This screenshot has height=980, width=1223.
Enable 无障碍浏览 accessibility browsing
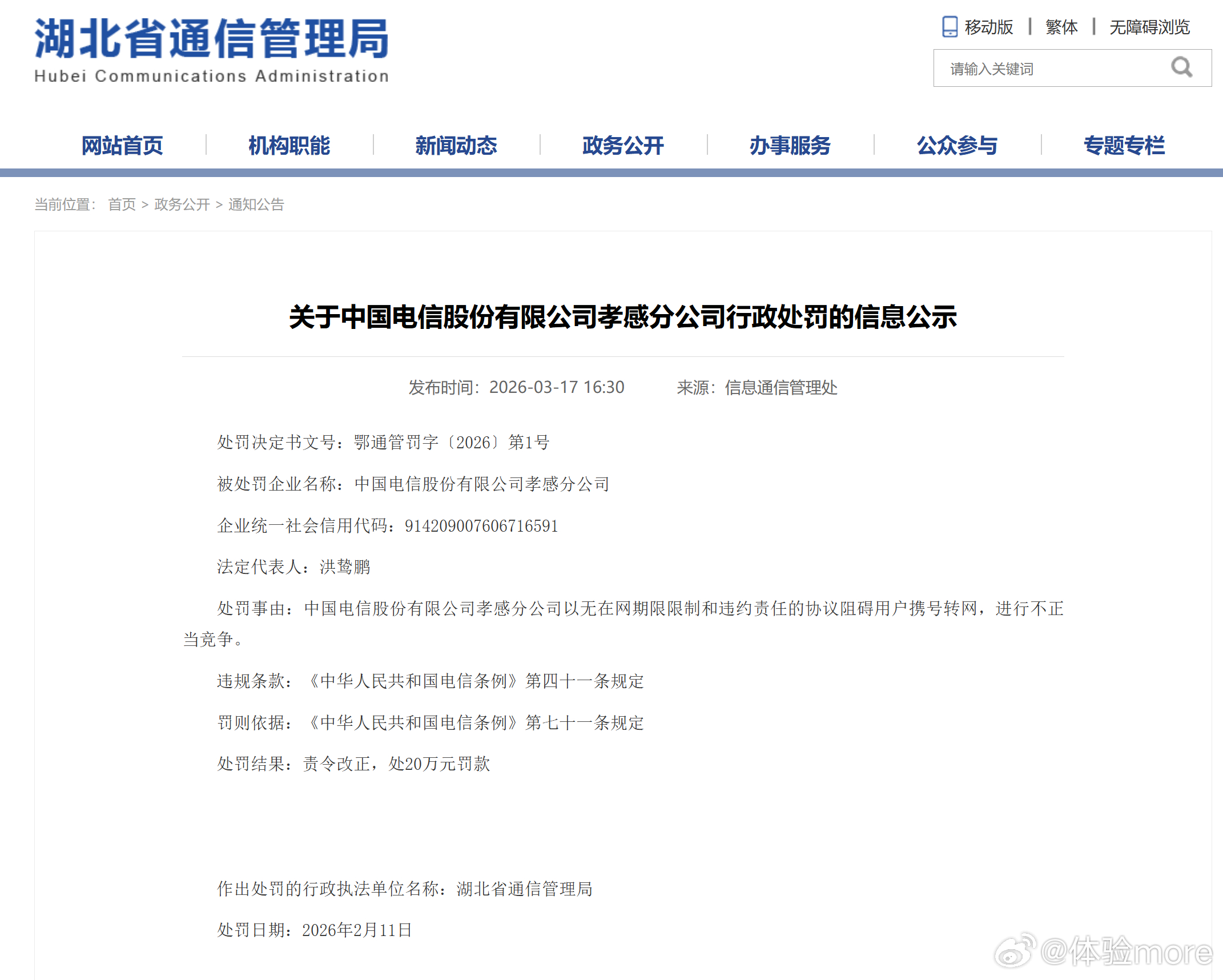1149,27
